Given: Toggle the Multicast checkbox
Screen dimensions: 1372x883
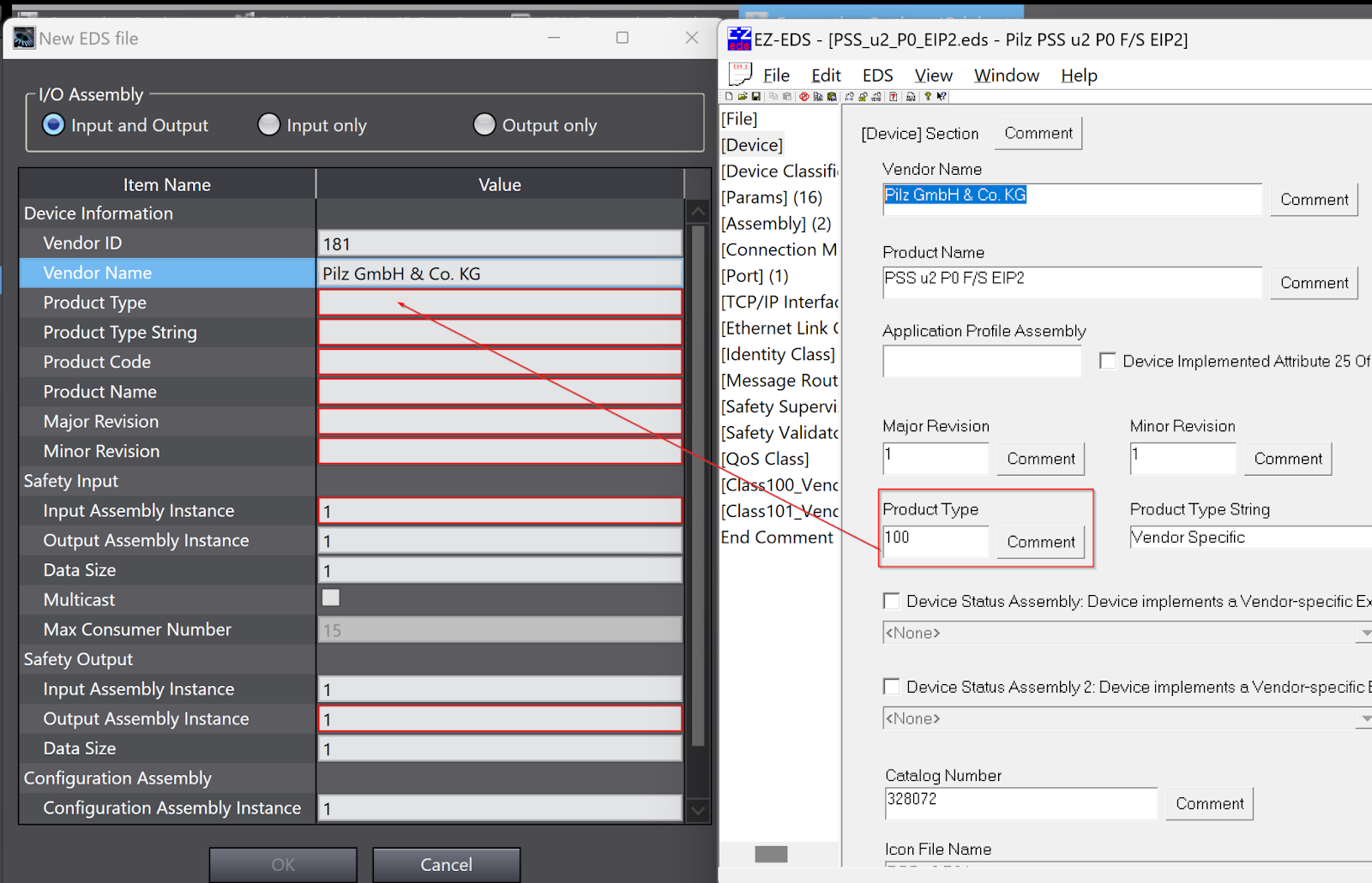Looking at the screenshot, I should [x=331, y=598].
